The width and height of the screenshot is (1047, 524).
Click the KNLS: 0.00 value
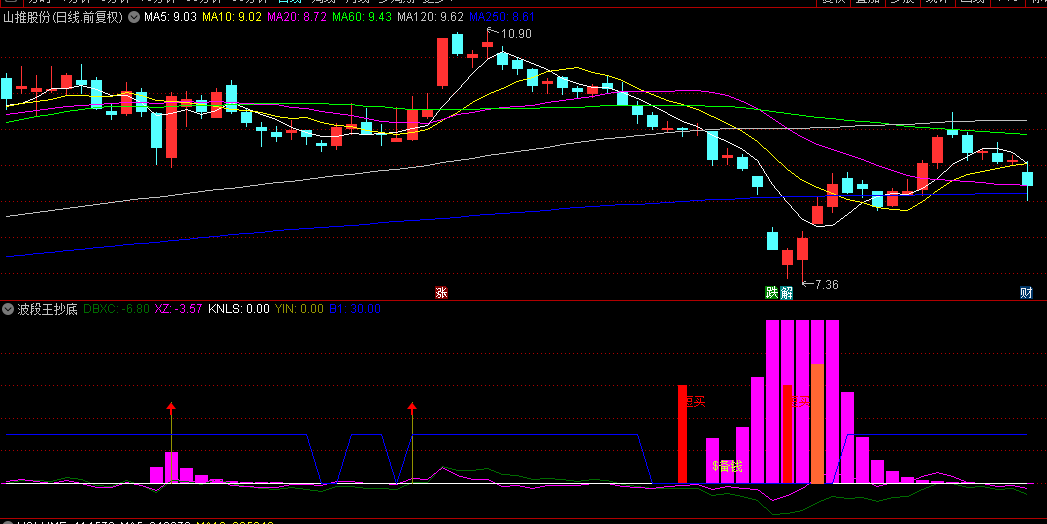click(239, 309)
